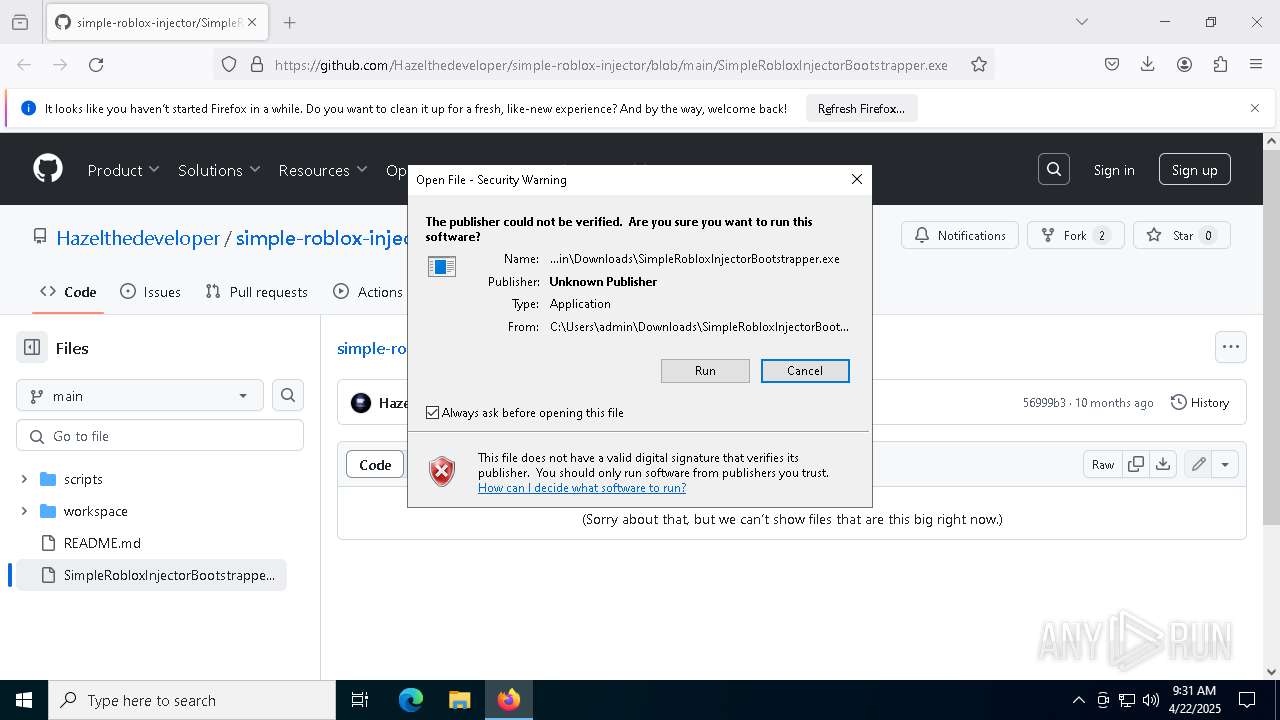Expand the scripts folder
The width and height of the screenshot is (1280, 720).
click(x=24, y=479)
